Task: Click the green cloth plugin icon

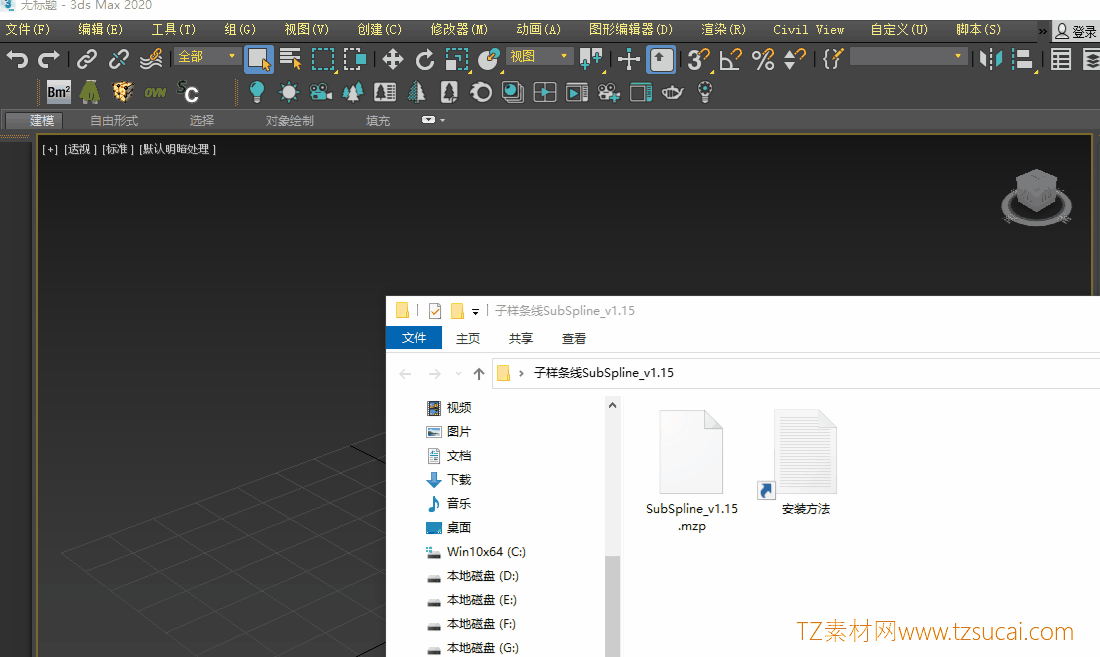Action: 90,92
